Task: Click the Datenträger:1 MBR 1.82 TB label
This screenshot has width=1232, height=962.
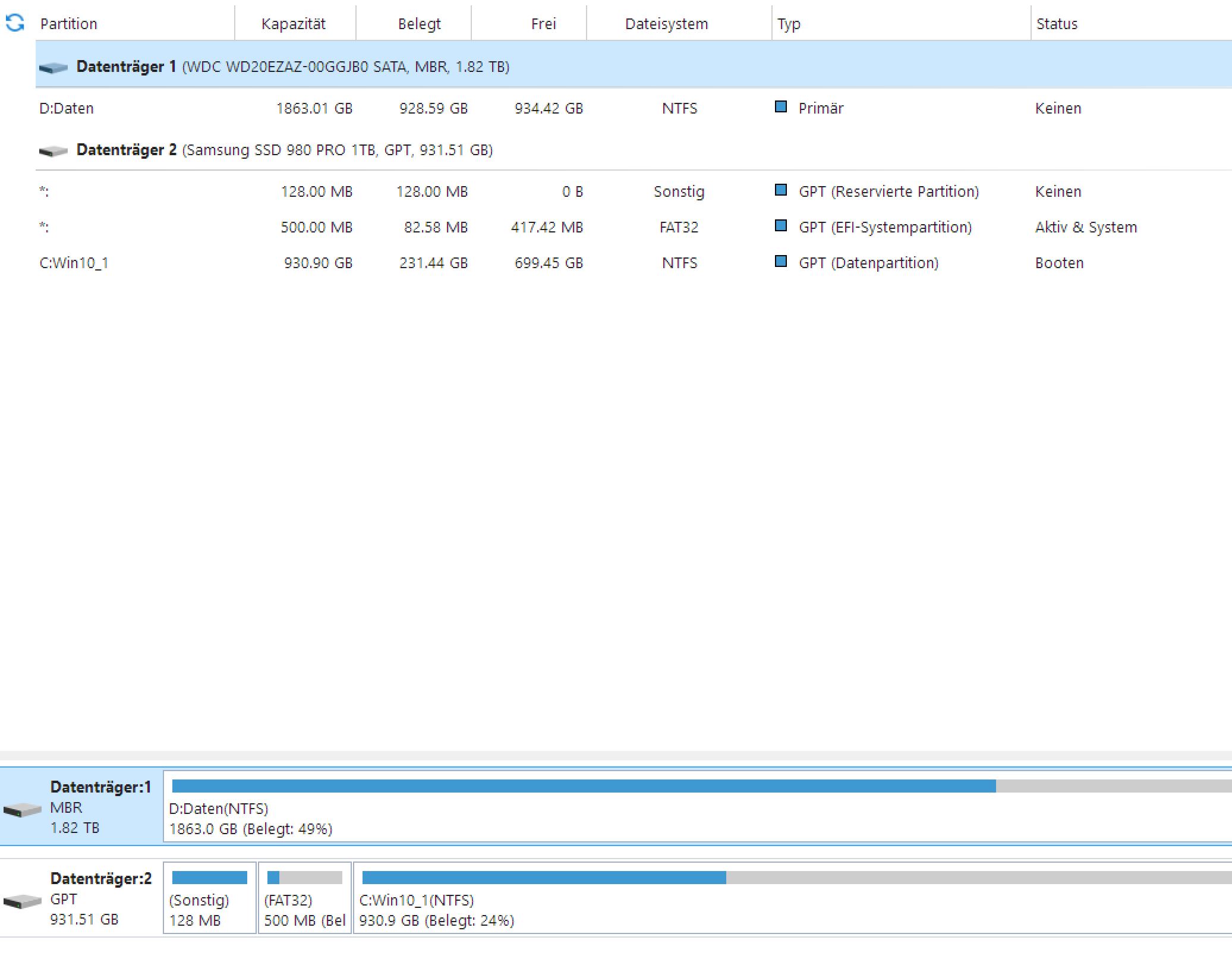Action: [100, 807]
